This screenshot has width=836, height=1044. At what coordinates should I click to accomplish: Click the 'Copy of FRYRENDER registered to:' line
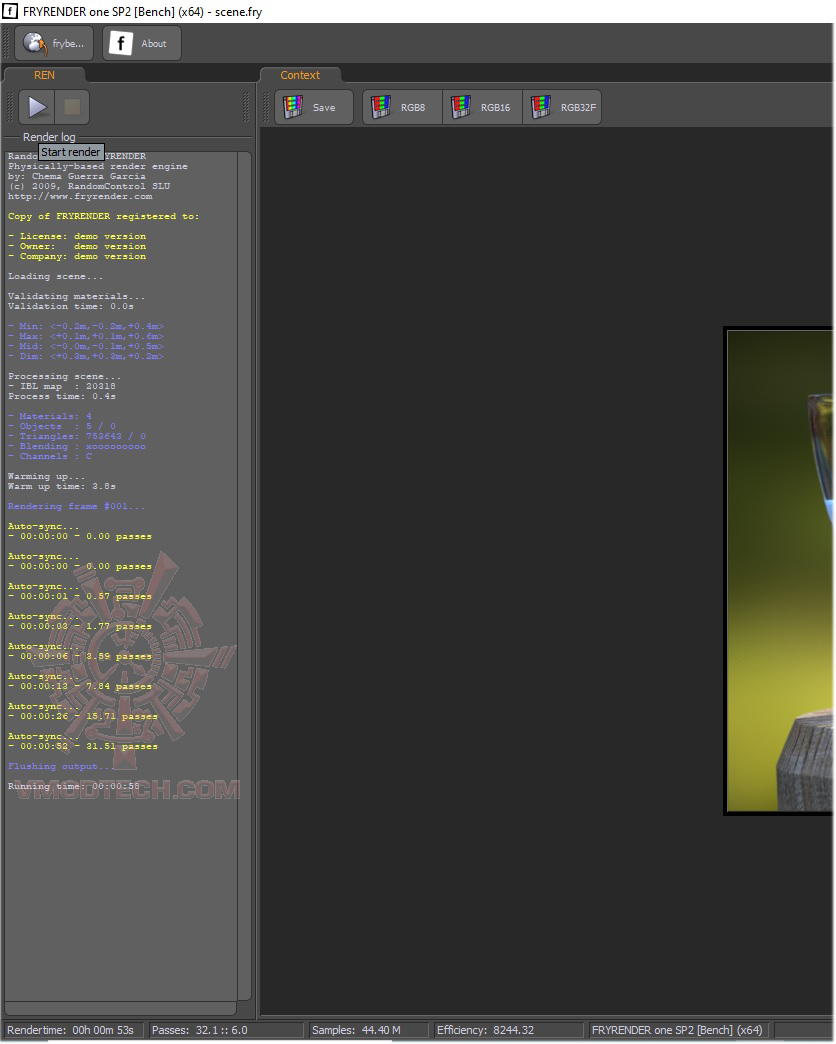tap(103, 216)
